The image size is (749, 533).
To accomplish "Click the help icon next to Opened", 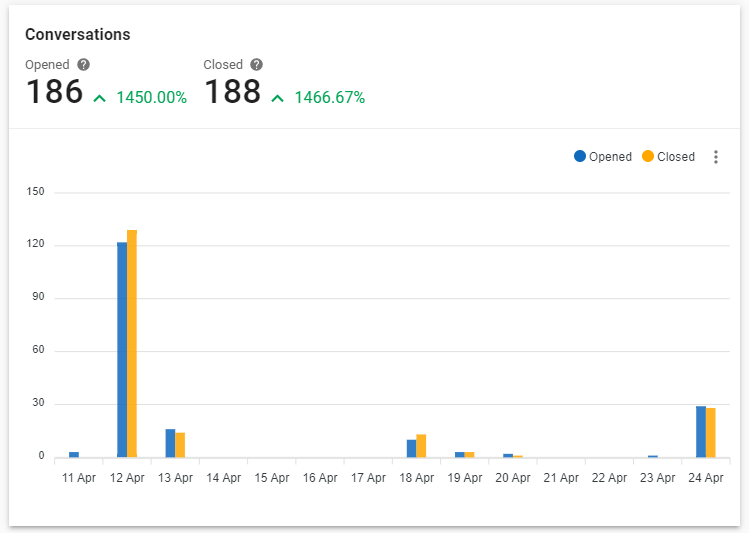I will (x=84, y=65).
